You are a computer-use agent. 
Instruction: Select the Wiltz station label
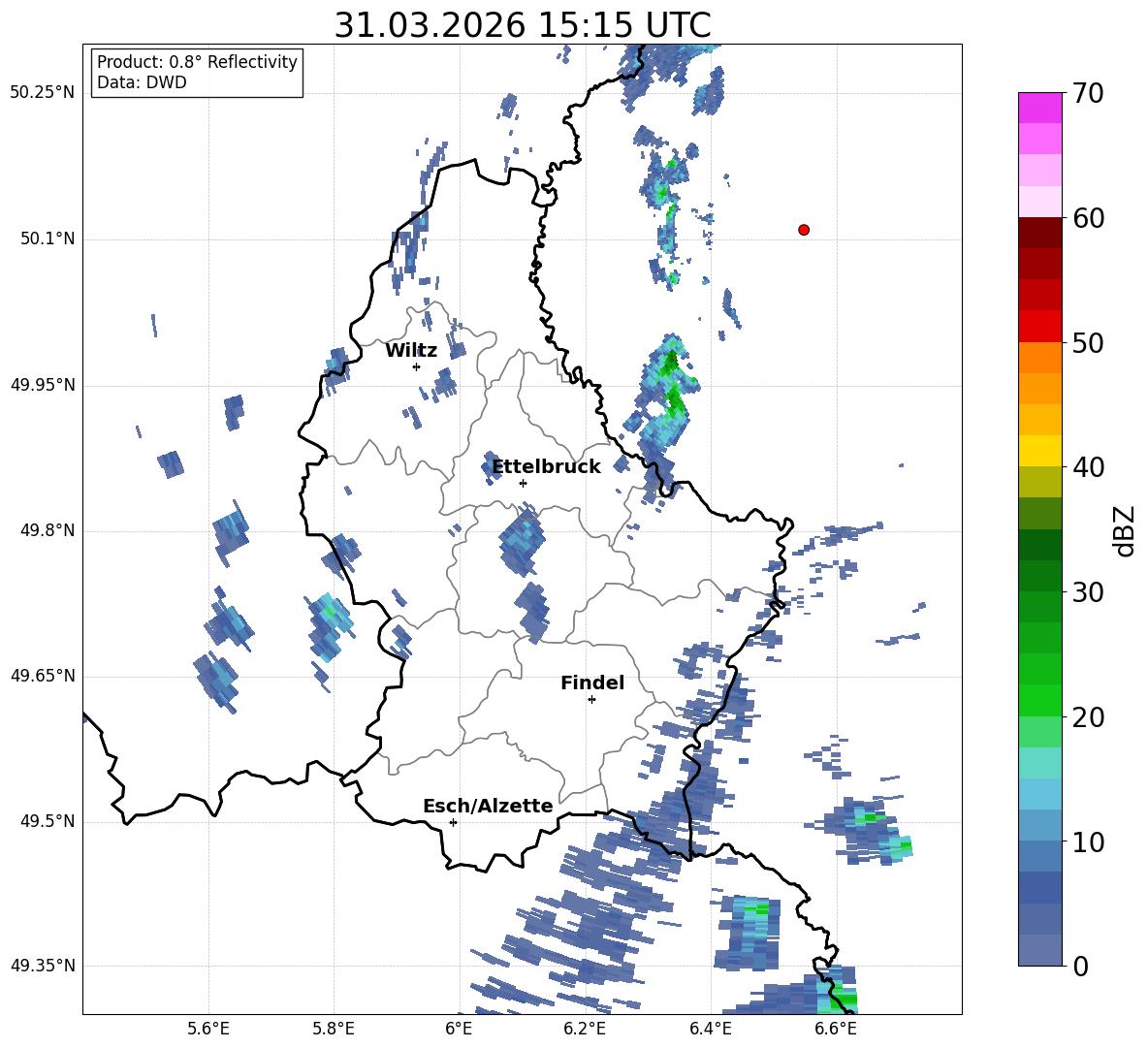(x=411, y=351)
